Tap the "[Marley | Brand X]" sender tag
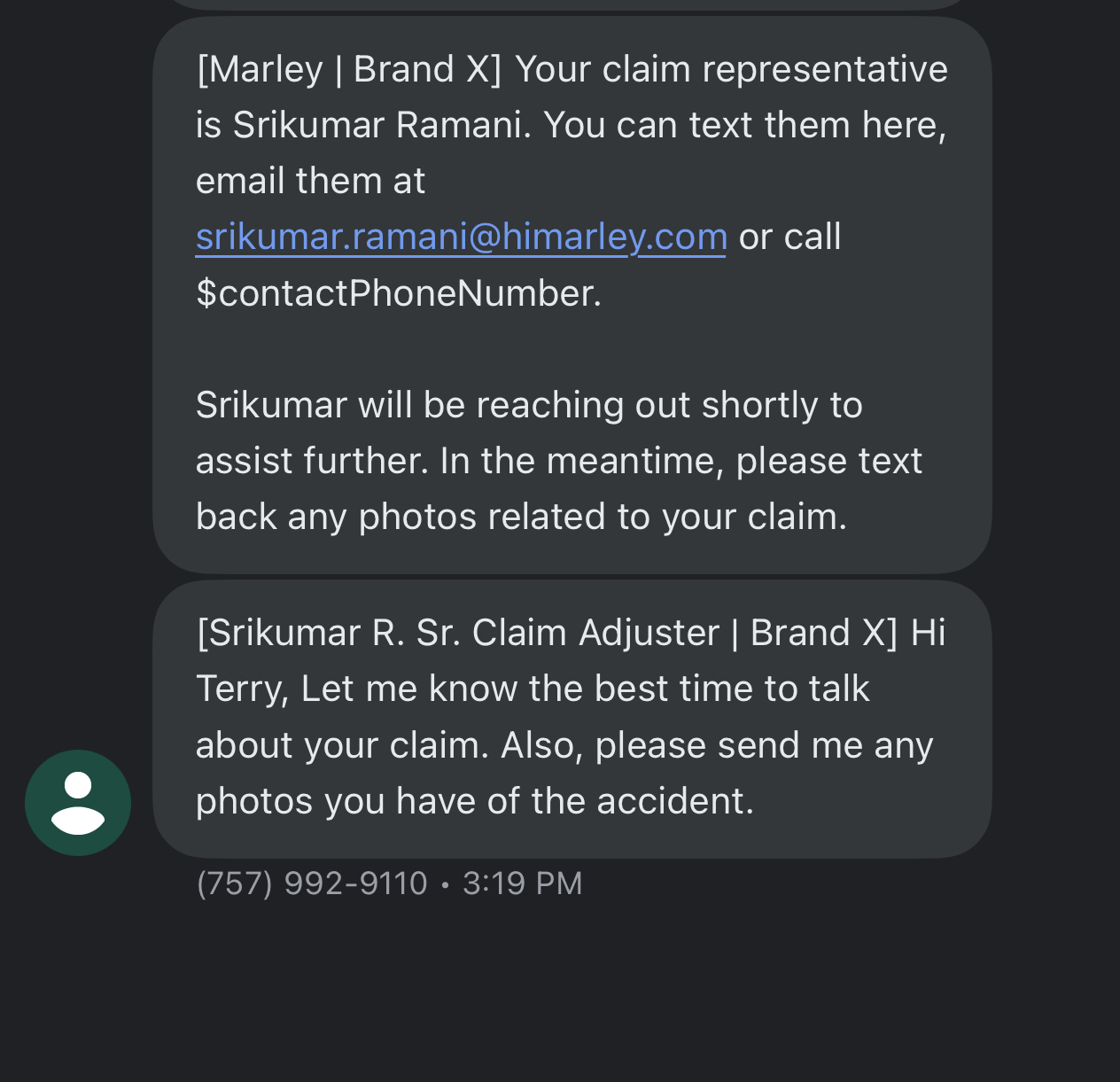The height and width of the screenshot is (1082, 1120). pyautogui.click(x=349, y=69)
